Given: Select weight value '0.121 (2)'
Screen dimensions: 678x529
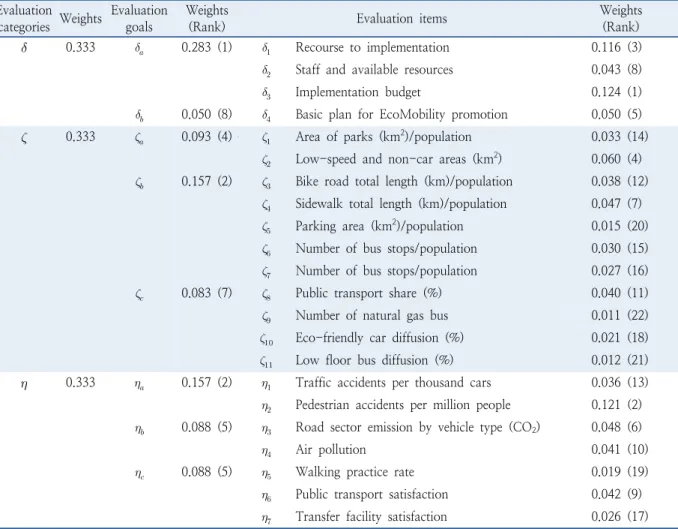Looking at the screenshot, I should click(616, 405).
